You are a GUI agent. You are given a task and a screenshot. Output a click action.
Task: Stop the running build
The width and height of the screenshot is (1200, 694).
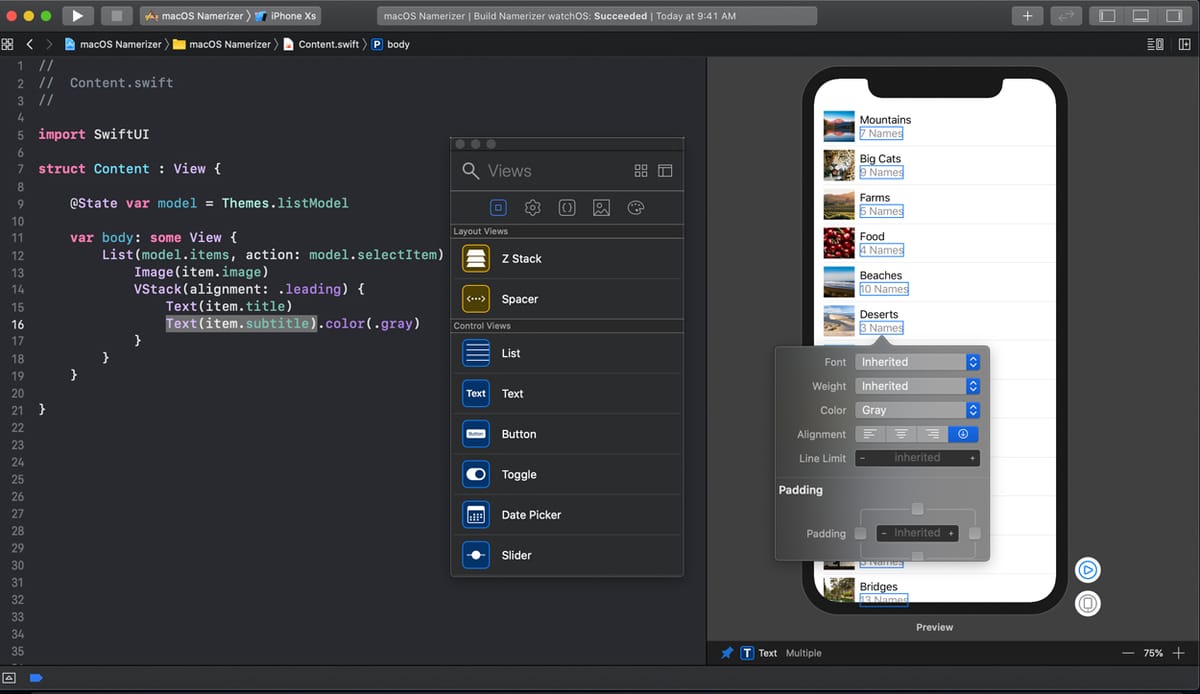117,16
